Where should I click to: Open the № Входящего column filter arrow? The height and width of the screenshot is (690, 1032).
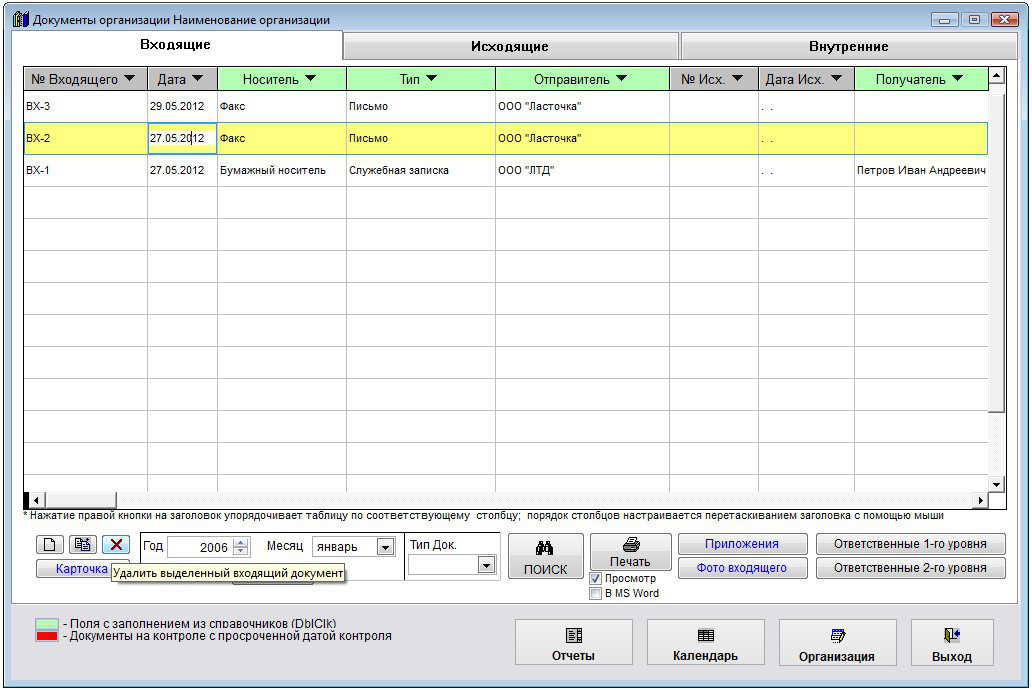(129, 78)
